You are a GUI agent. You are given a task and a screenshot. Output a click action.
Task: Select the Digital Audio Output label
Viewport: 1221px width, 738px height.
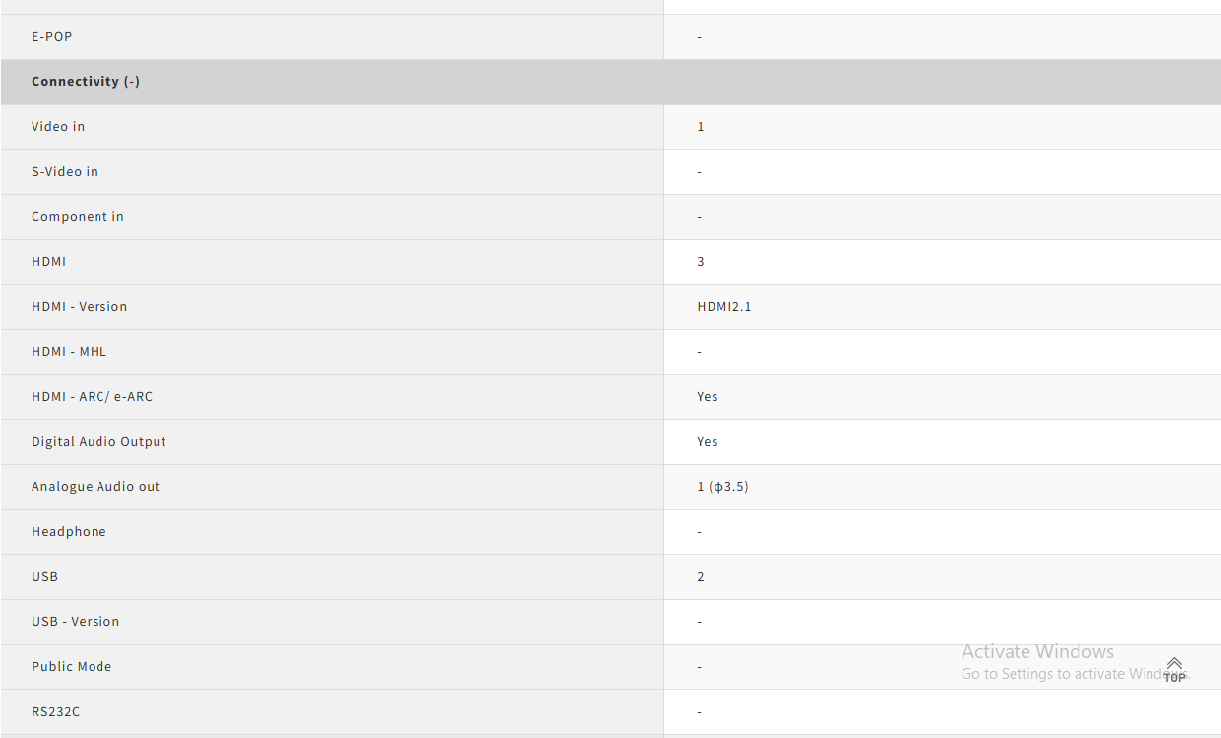point(99,442)
